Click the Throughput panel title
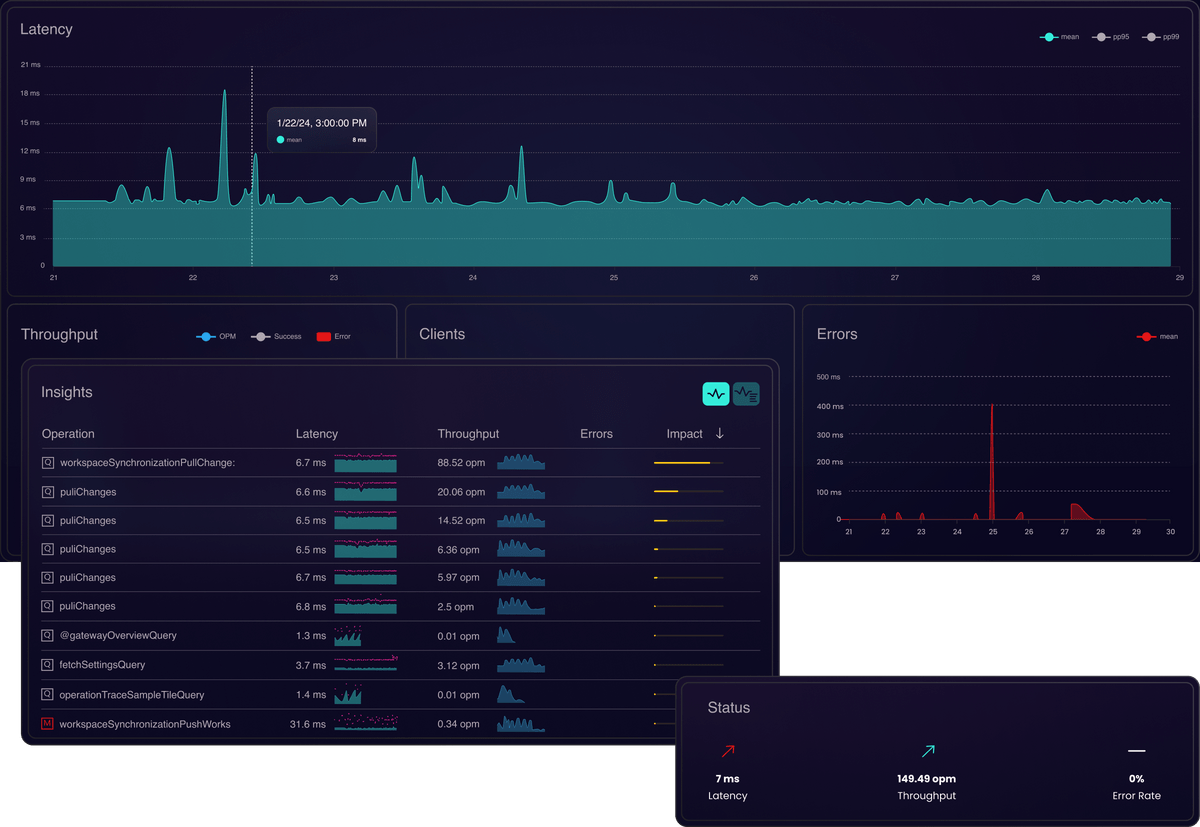This screenshot has height=827, width=1200. click(x=59, y=334)
